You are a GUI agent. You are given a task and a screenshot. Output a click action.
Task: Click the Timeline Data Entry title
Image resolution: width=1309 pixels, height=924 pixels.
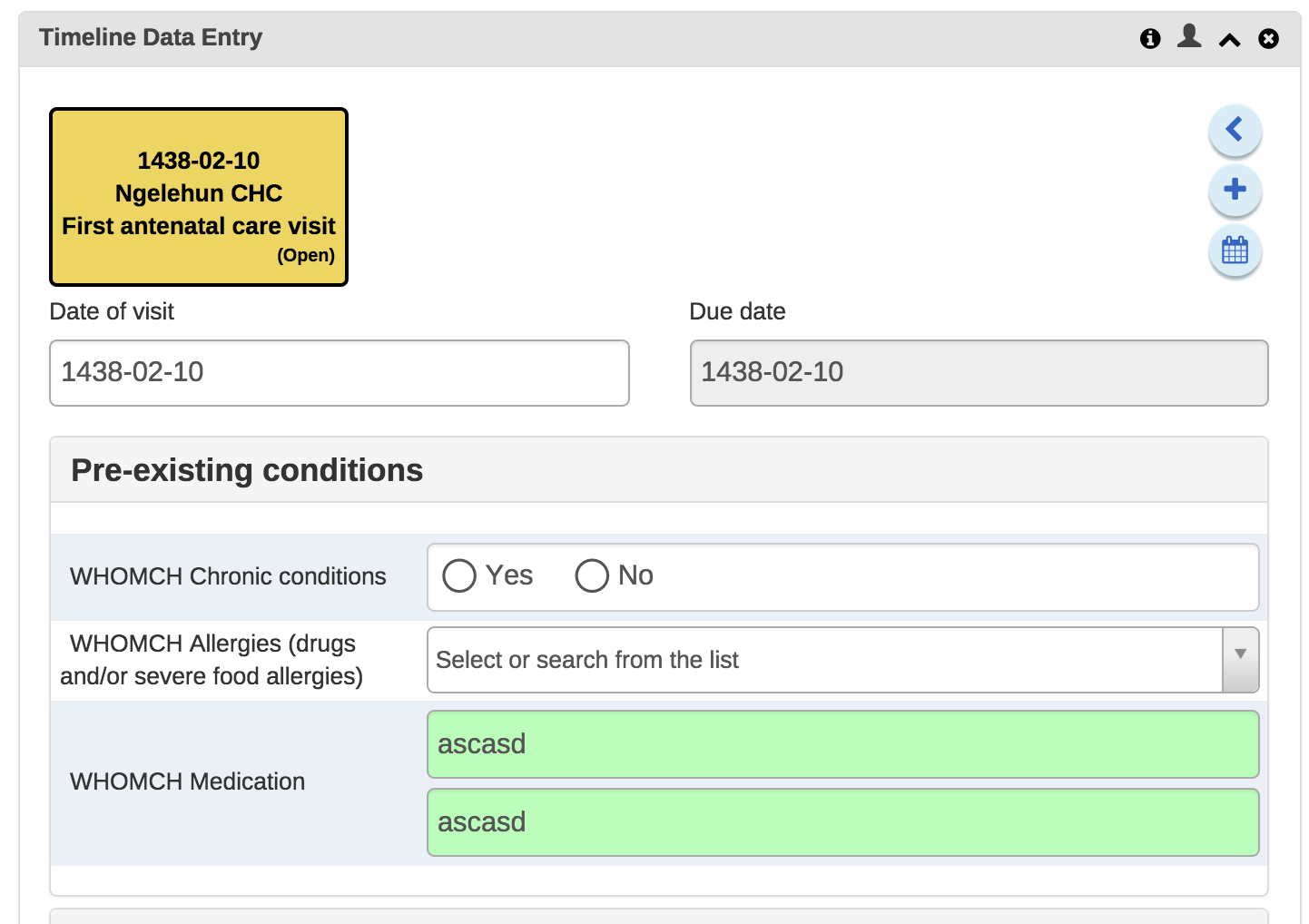[x=151, y=37]
